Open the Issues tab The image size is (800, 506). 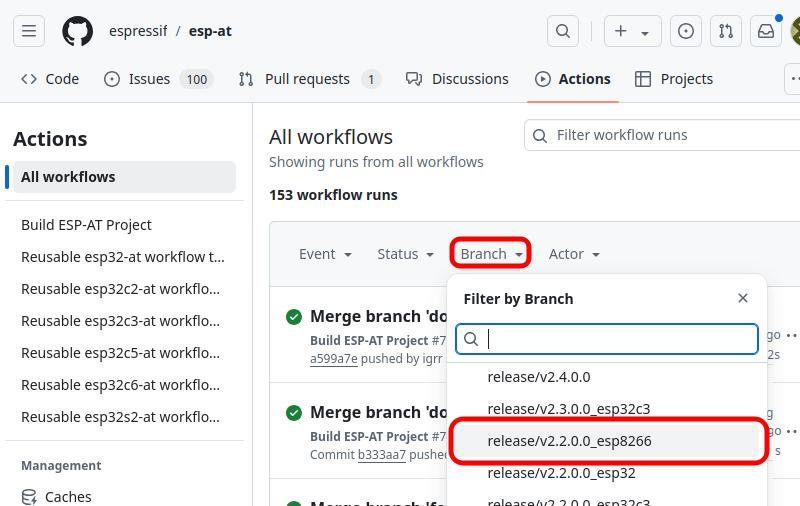(x=158, y=79)
